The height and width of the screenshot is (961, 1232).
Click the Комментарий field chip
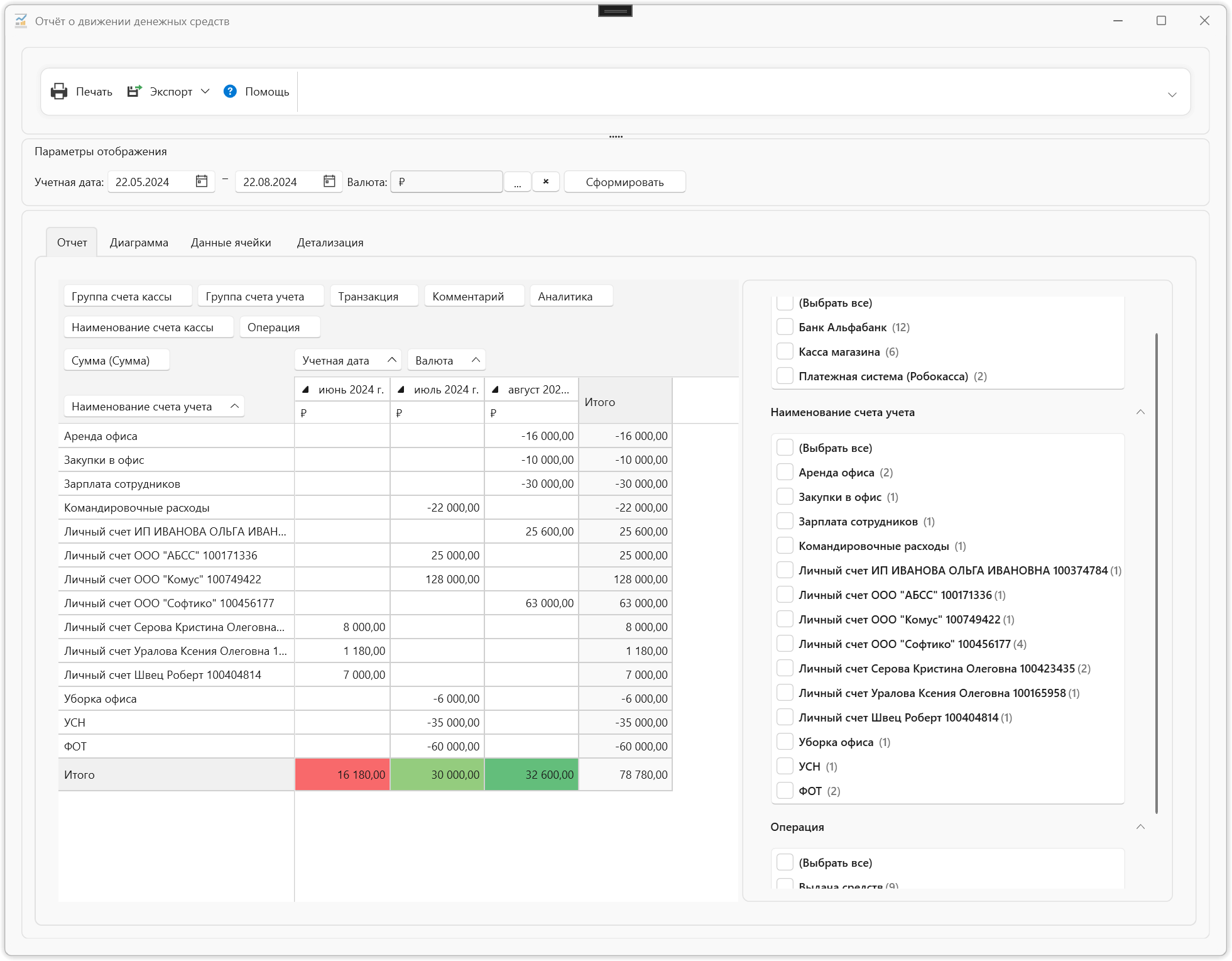pyautogui.click(x=474, y=297)
